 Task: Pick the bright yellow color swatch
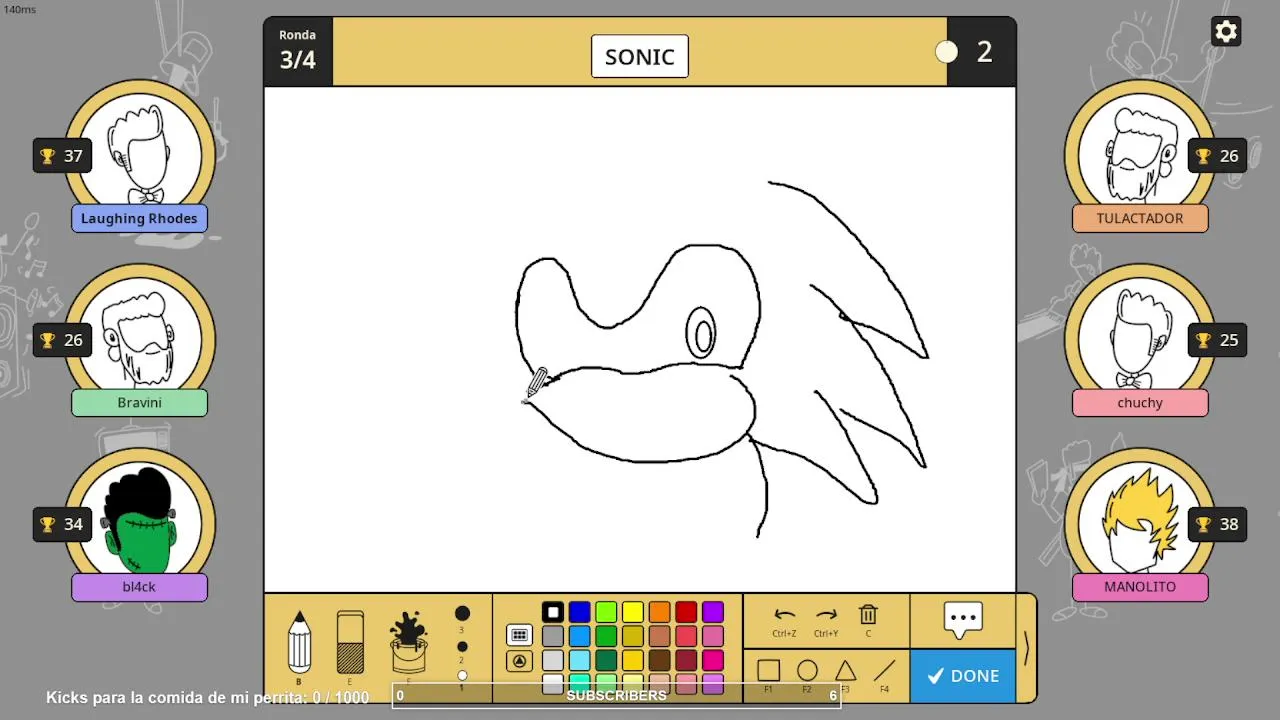(x=633, y=612)
